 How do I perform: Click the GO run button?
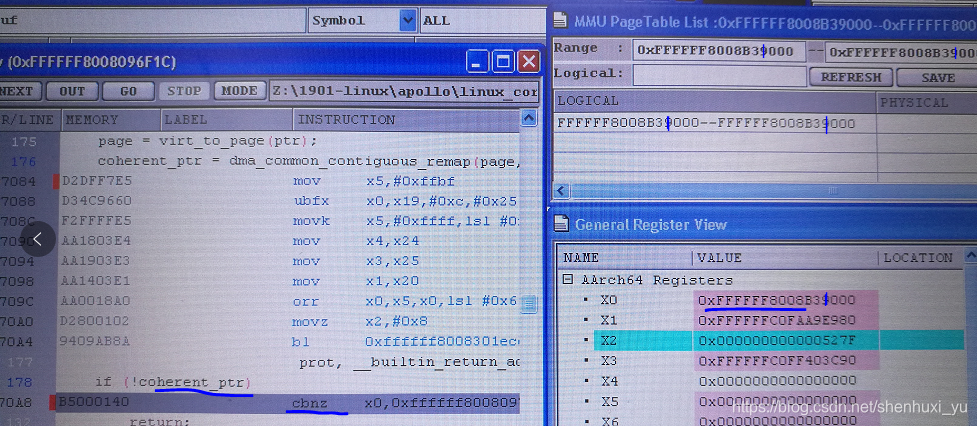coord(128,91)
